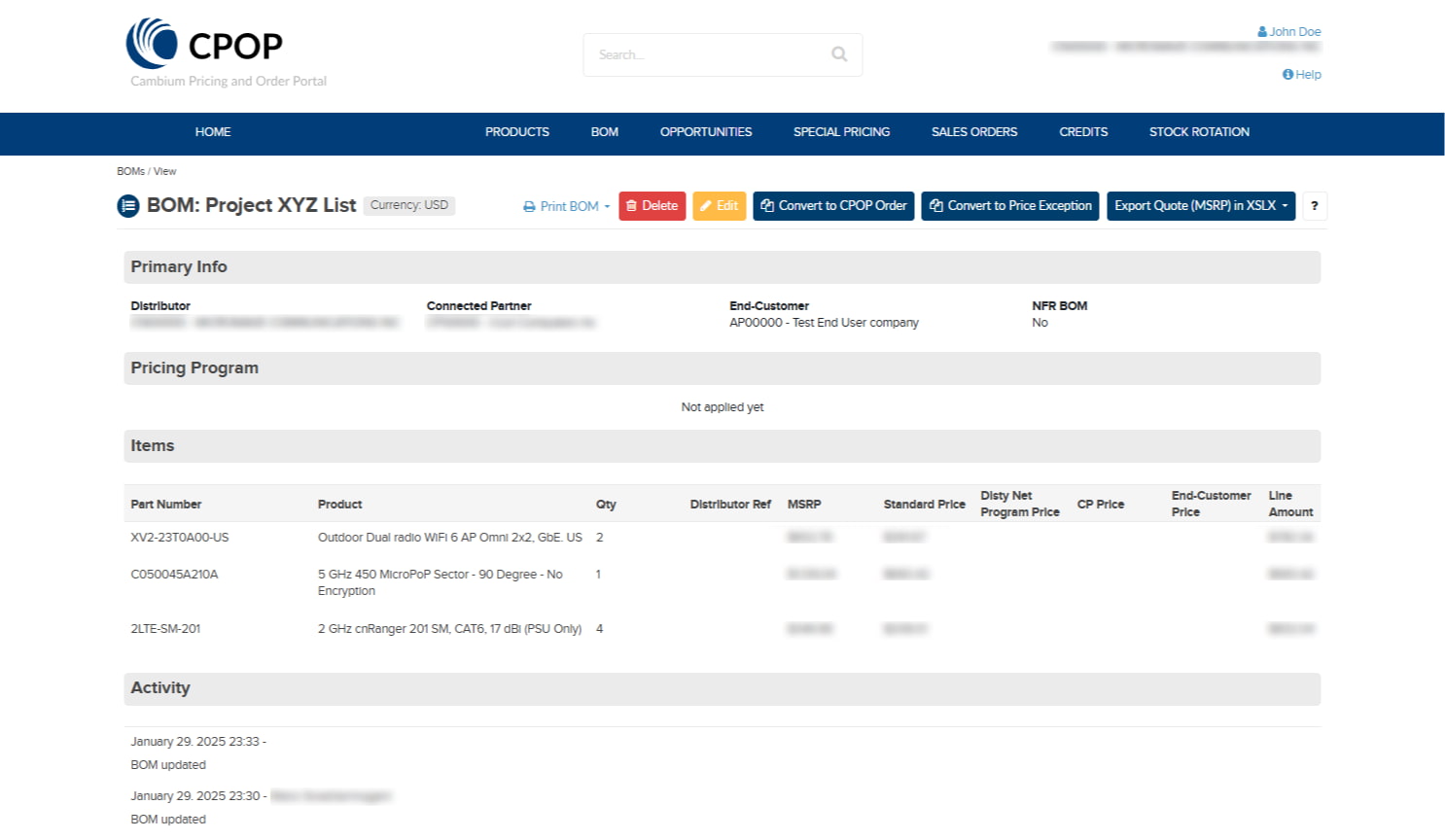Click the Pricing Program section header
The height and width of the screenshot is (840, 1445).
[722, 368]
